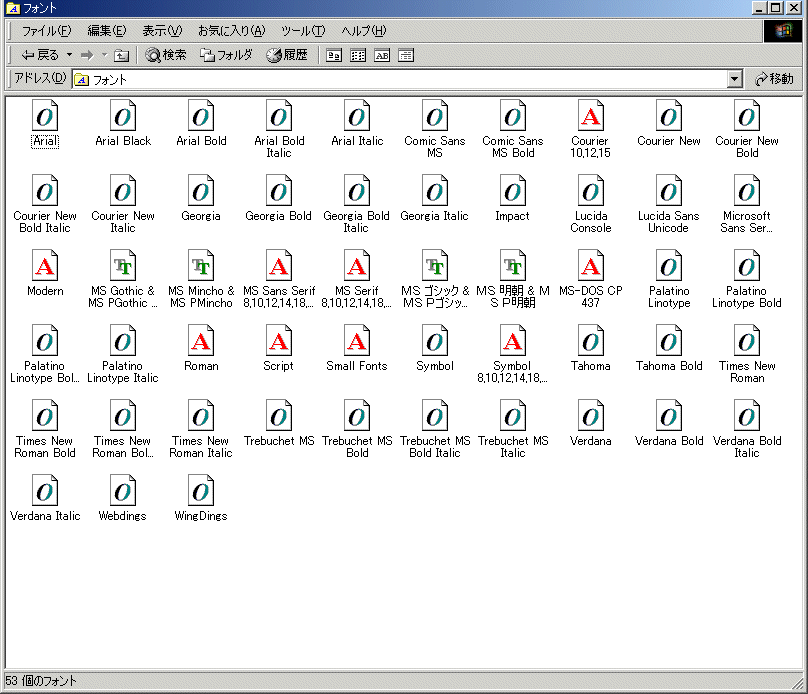Click the Trebuchet MS Bold Italic label
The image size is (808, 694).
[435, 447]
